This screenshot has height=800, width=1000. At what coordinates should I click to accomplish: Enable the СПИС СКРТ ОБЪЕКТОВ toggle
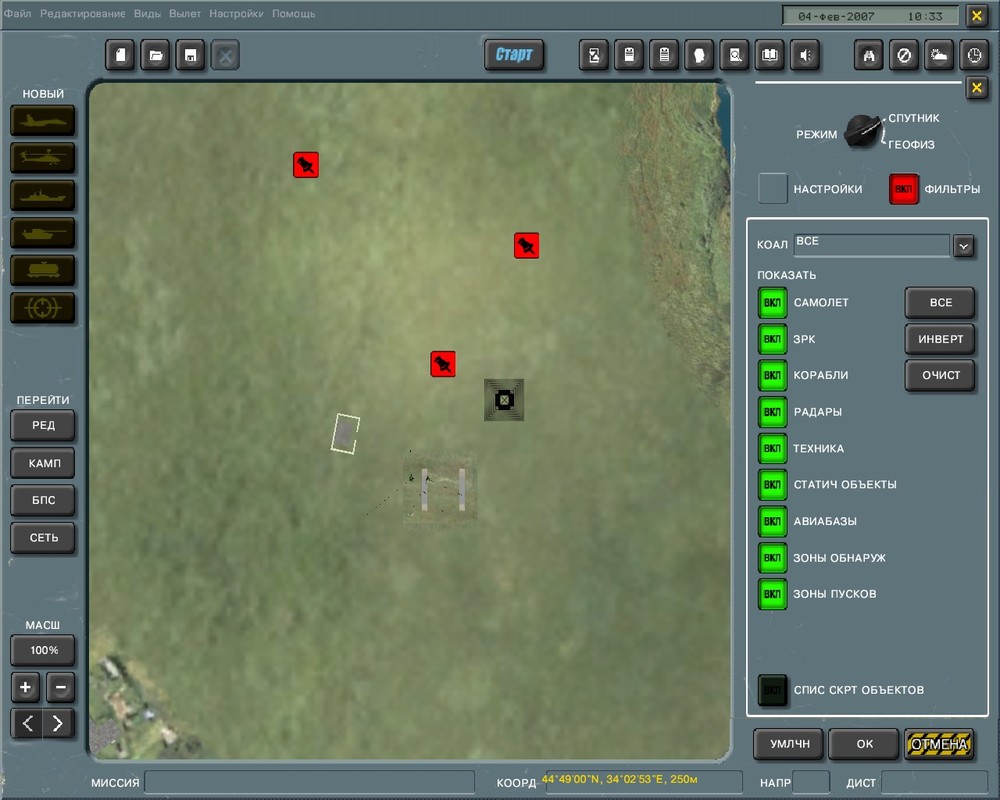(772, 690)
